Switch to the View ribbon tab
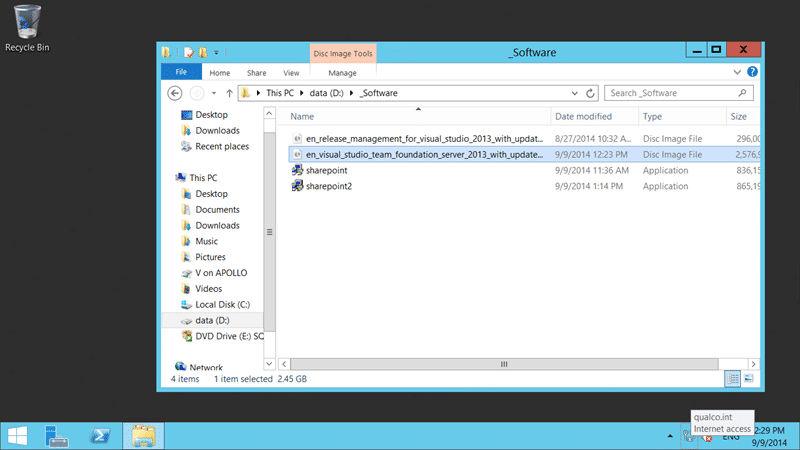800x450 pixels. [x=291, y=73]
